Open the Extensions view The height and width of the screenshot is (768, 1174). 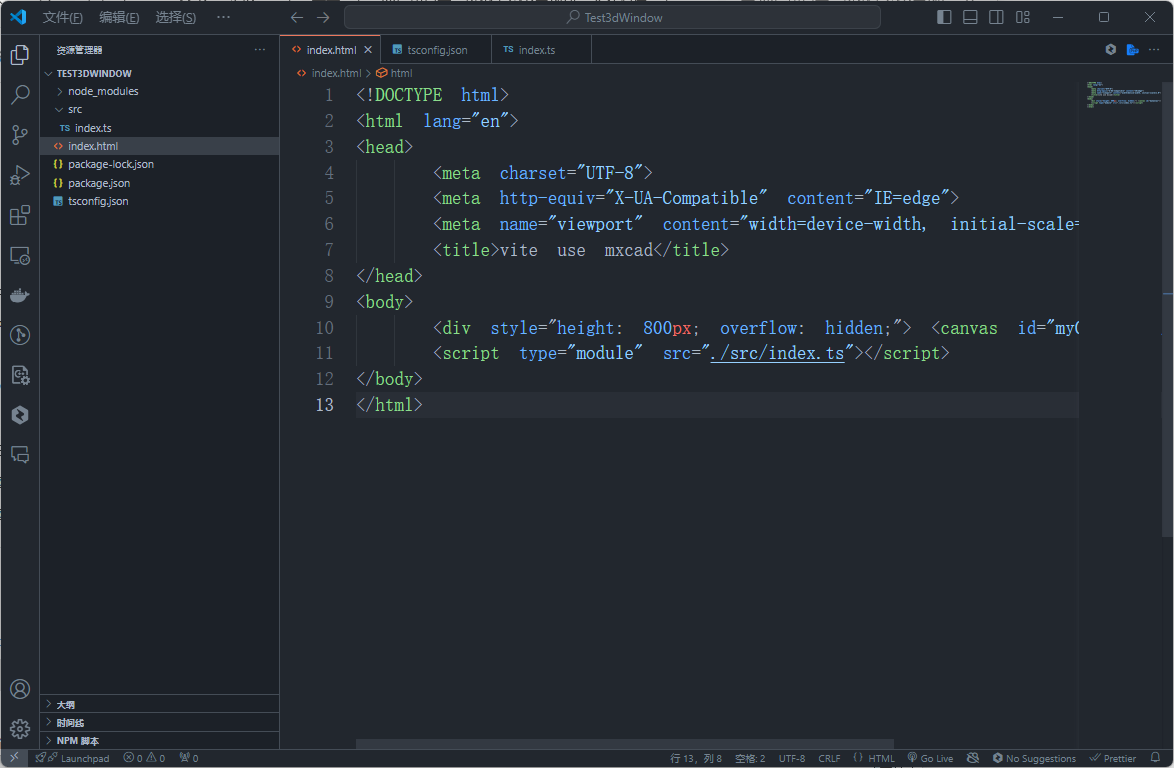(20, 215)
